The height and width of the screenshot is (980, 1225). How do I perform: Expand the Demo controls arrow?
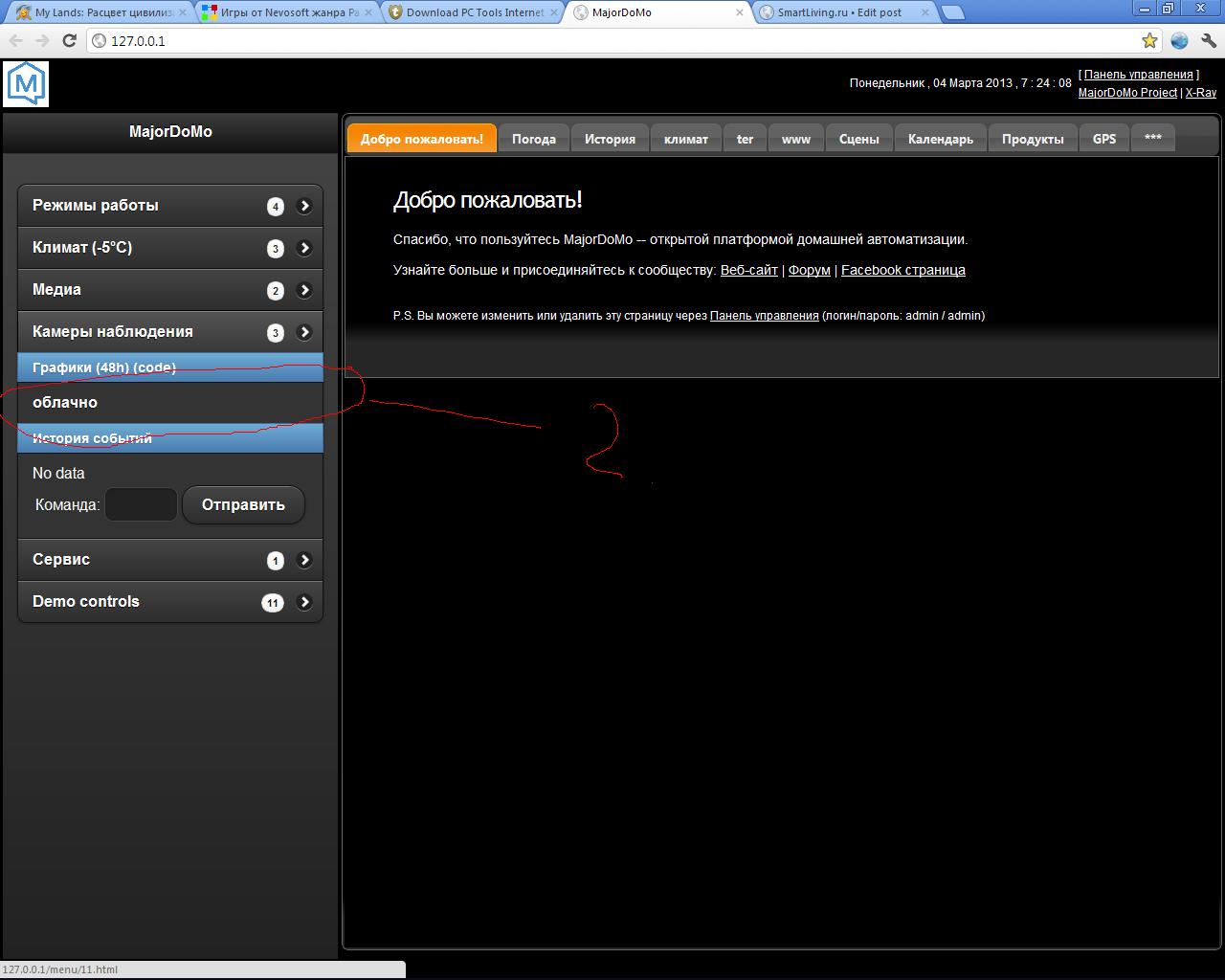[x=304, y=602]
